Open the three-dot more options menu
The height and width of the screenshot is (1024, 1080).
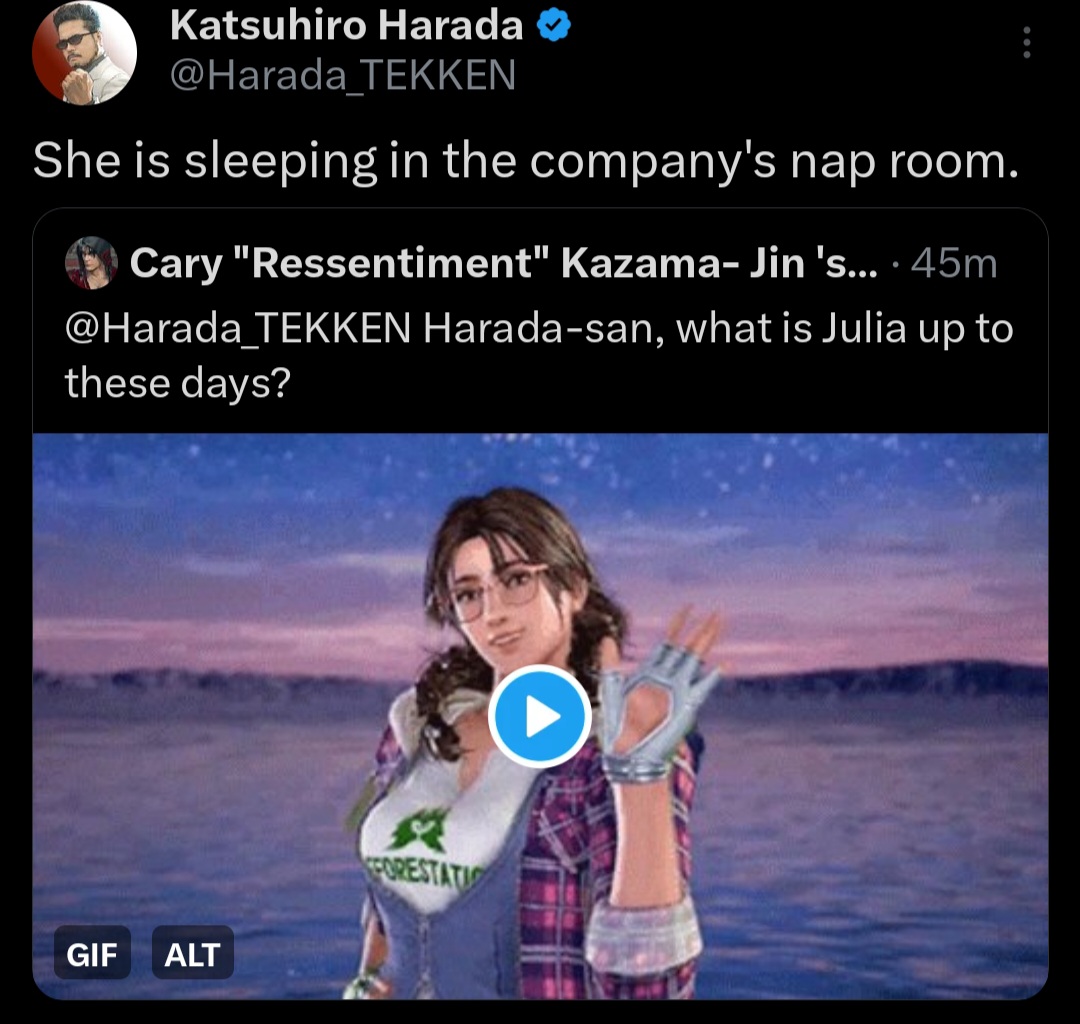point(1026,43)
